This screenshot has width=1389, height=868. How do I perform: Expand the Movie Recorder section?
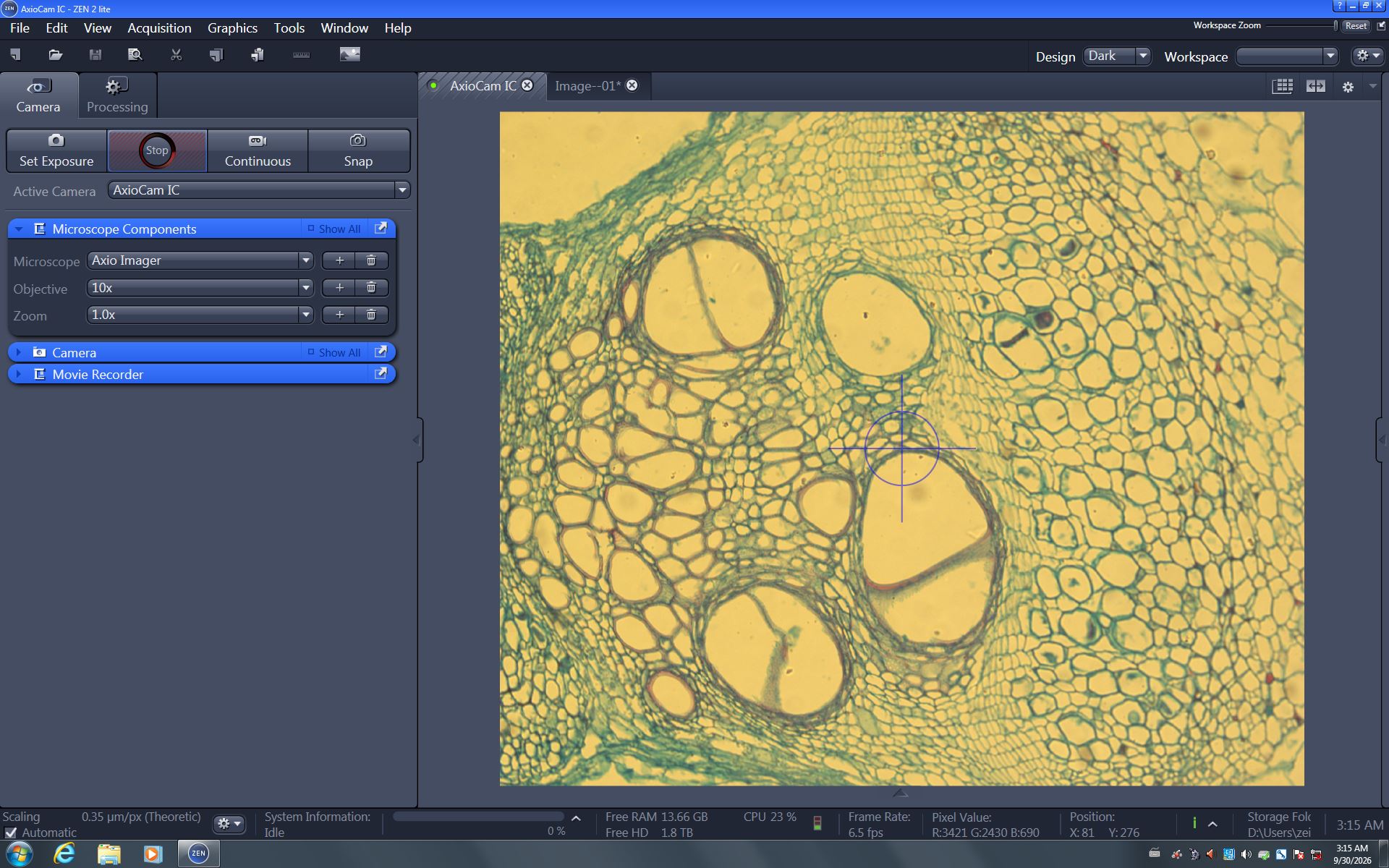[19, 374]
